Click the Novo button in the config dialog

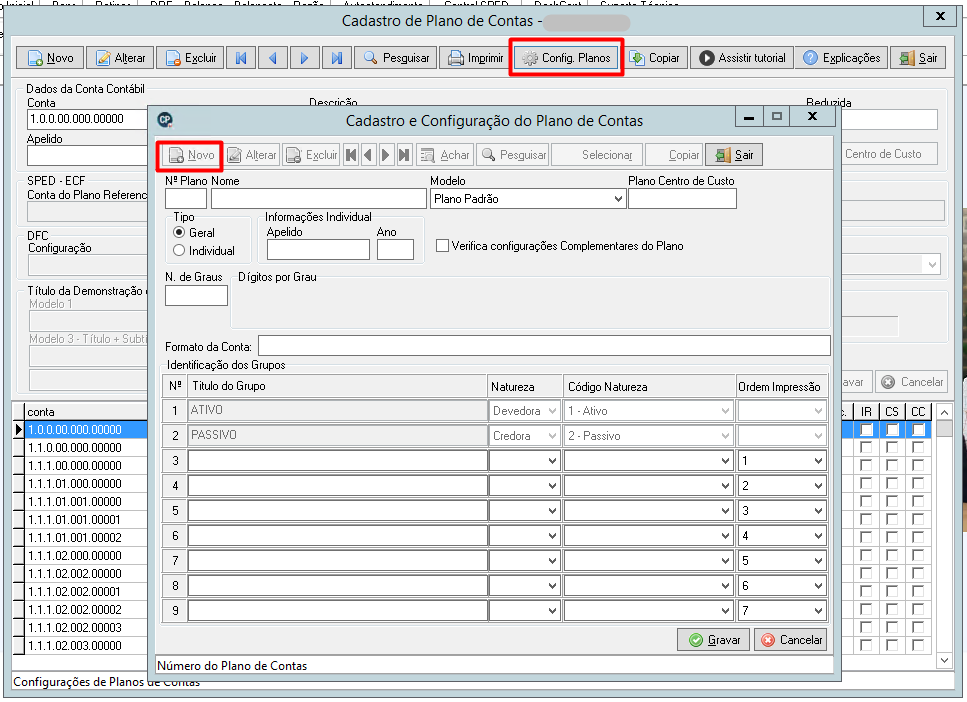click(191, 155)
